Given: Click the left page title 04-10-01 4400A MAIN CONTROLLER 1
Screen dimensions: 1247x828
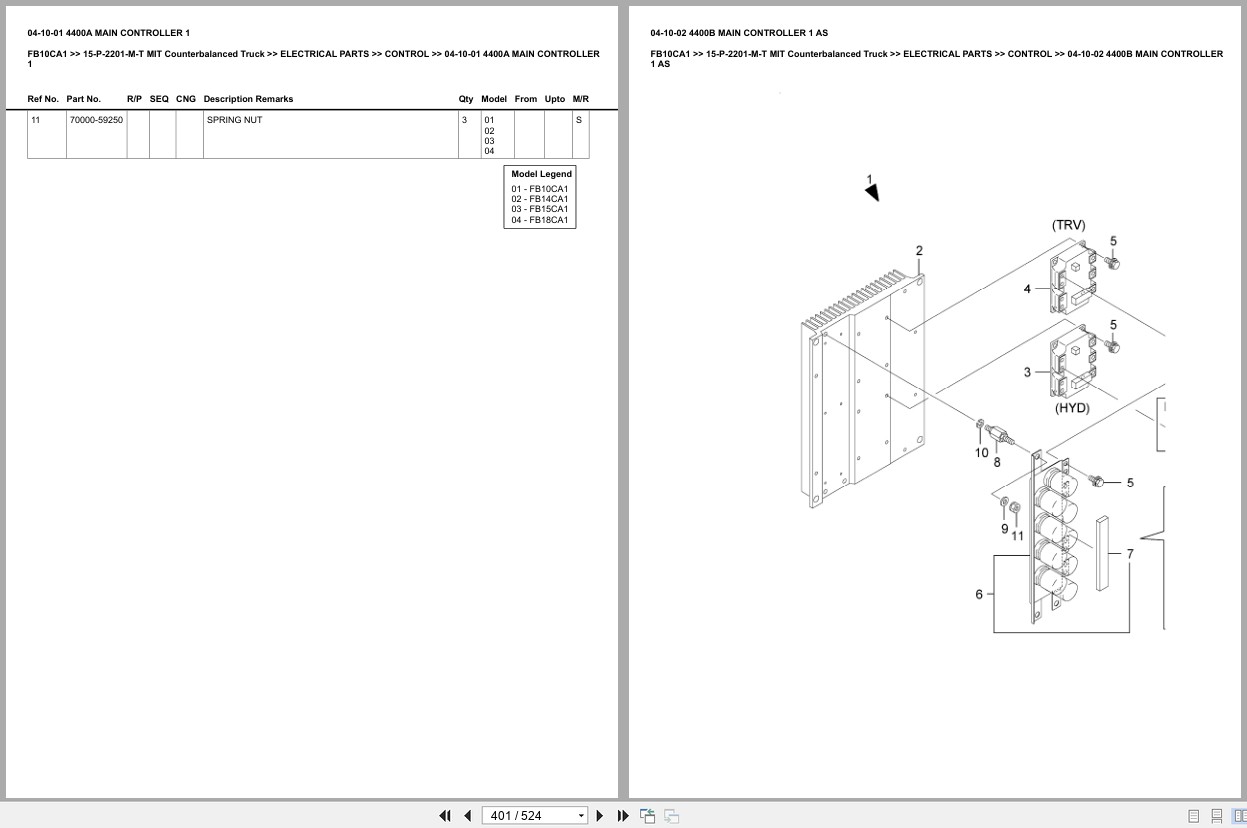Looking at the screenshot, I should click(109, 33).
